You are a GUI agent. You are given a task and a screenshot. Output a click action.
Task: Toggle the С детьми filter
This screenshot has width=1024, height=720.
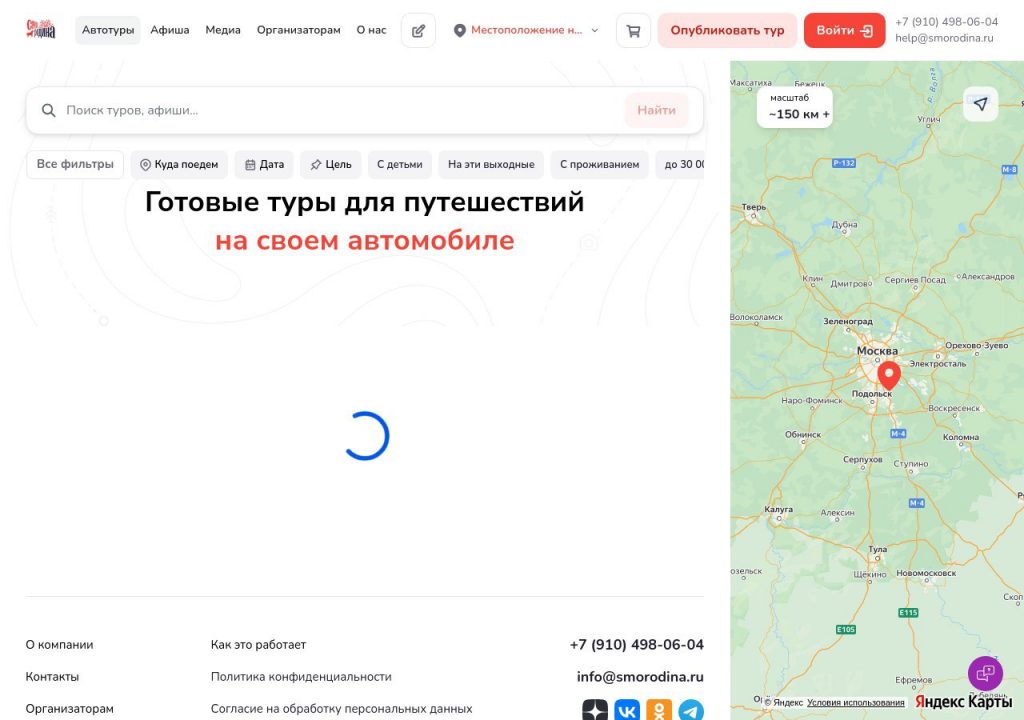399,164
